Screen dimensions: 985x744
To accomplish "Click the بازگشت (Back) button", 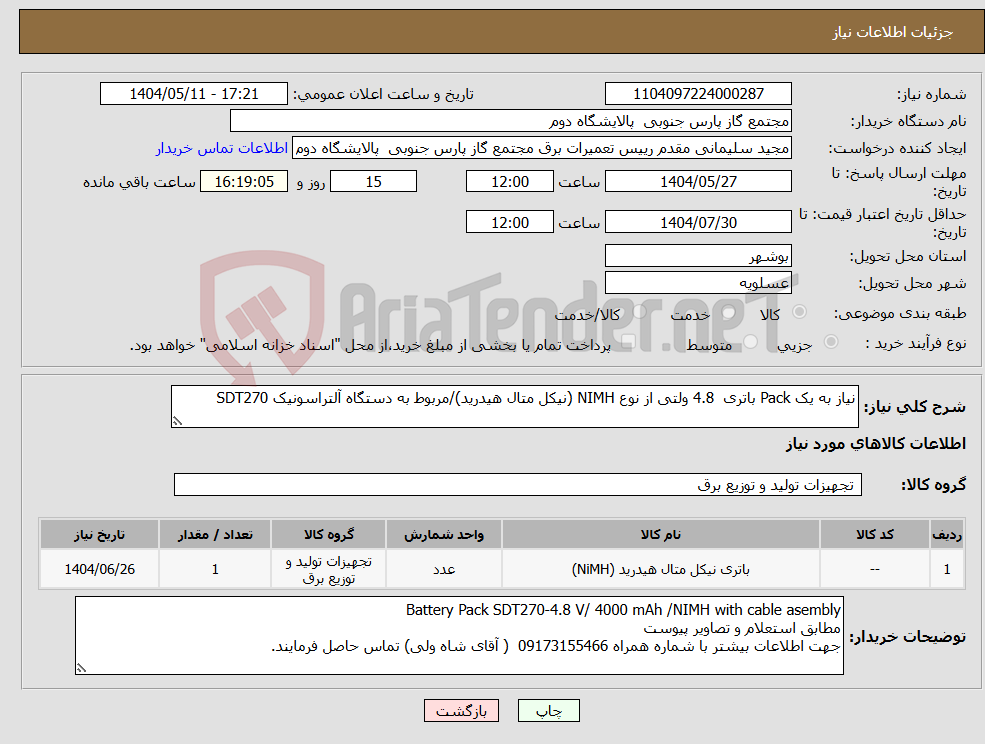I will click(461, 710).
